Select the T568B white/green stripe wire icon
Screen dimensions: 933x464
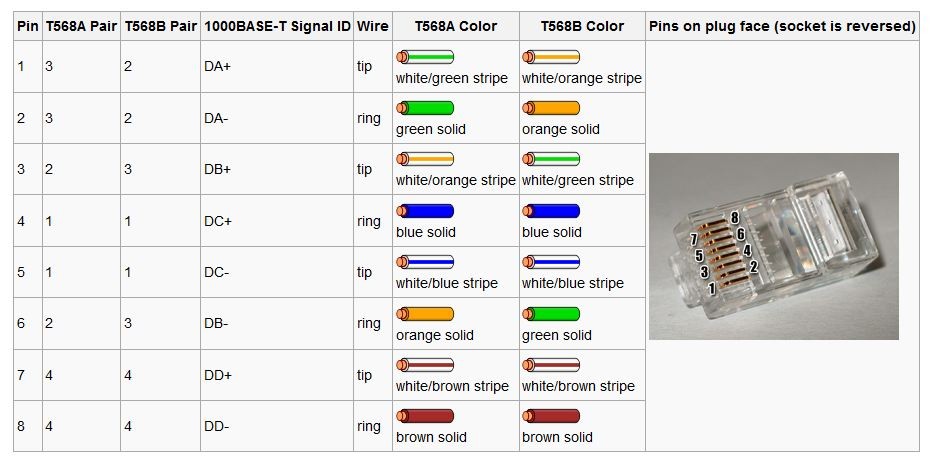pos(551,159)
